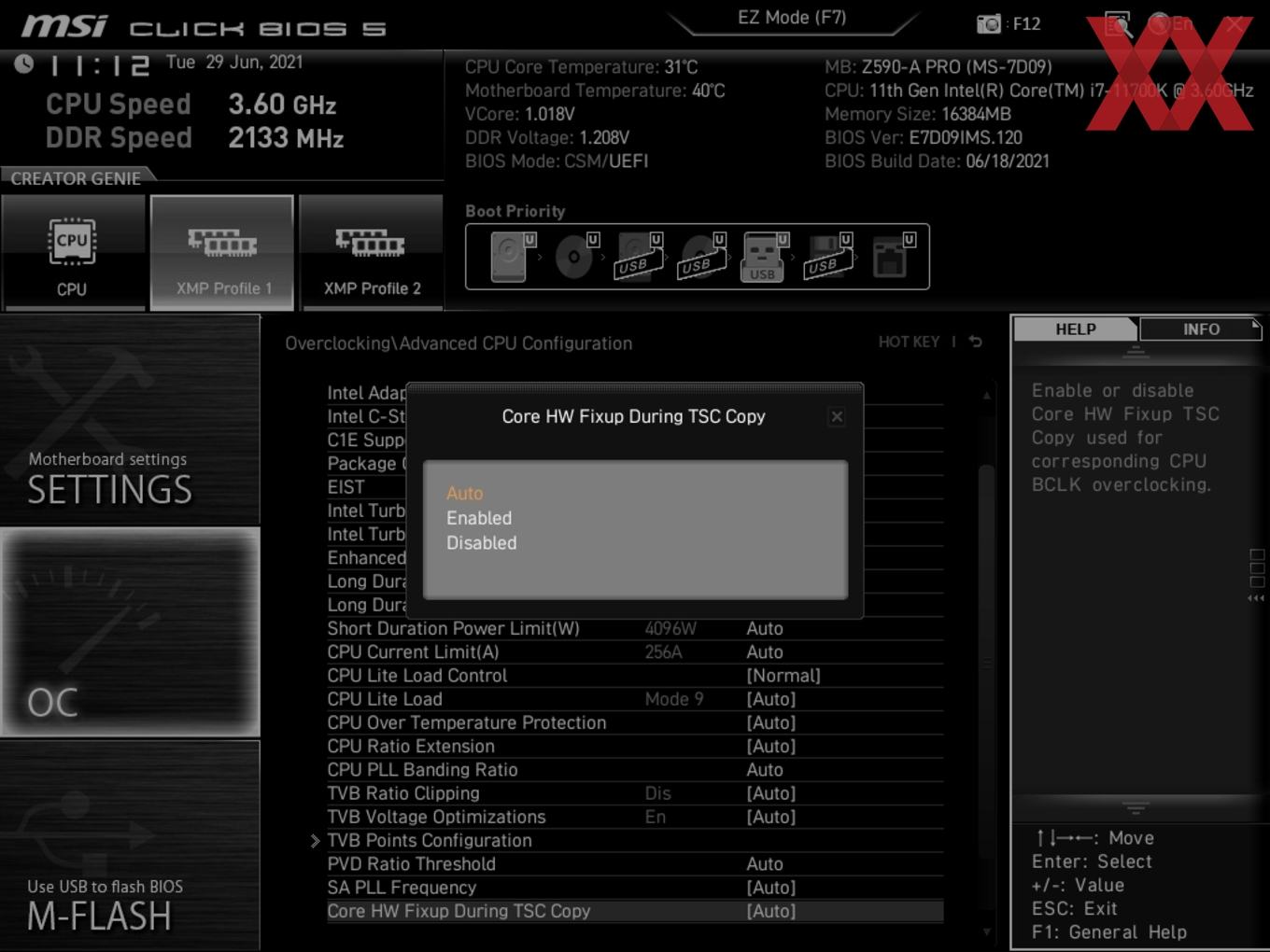
Task: Open the BIOS search magnifier icon
Action: [x=1117, y=24]
